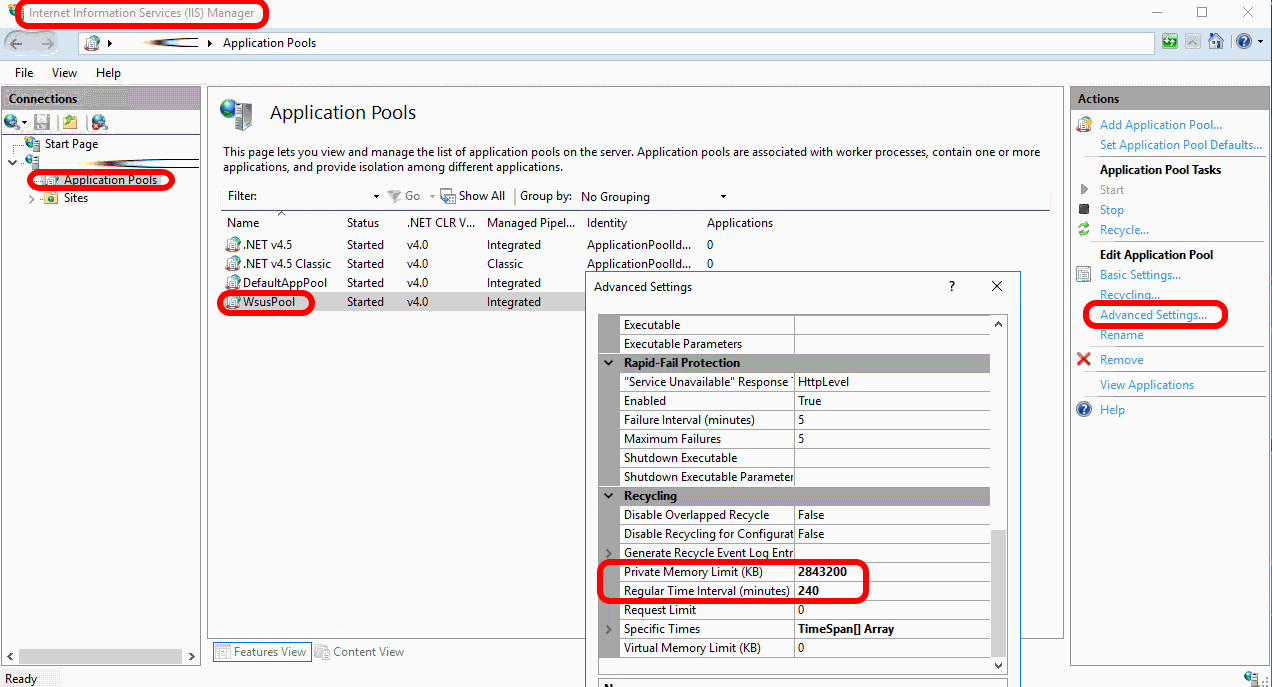
Task: Open Basic Settings from Actions pane
Action: 1140,275
